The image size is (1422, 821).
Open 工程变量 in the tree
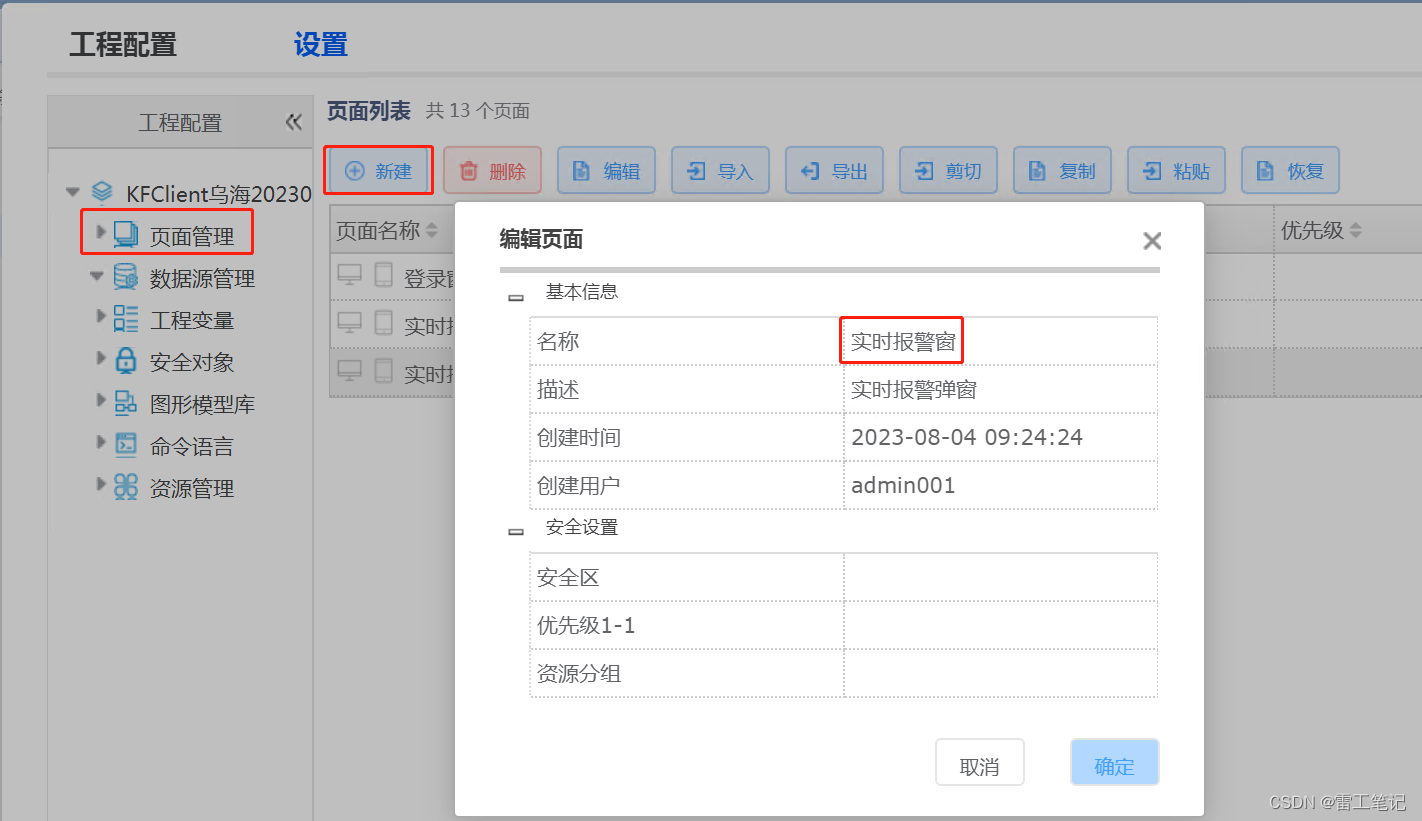point(192,321)
